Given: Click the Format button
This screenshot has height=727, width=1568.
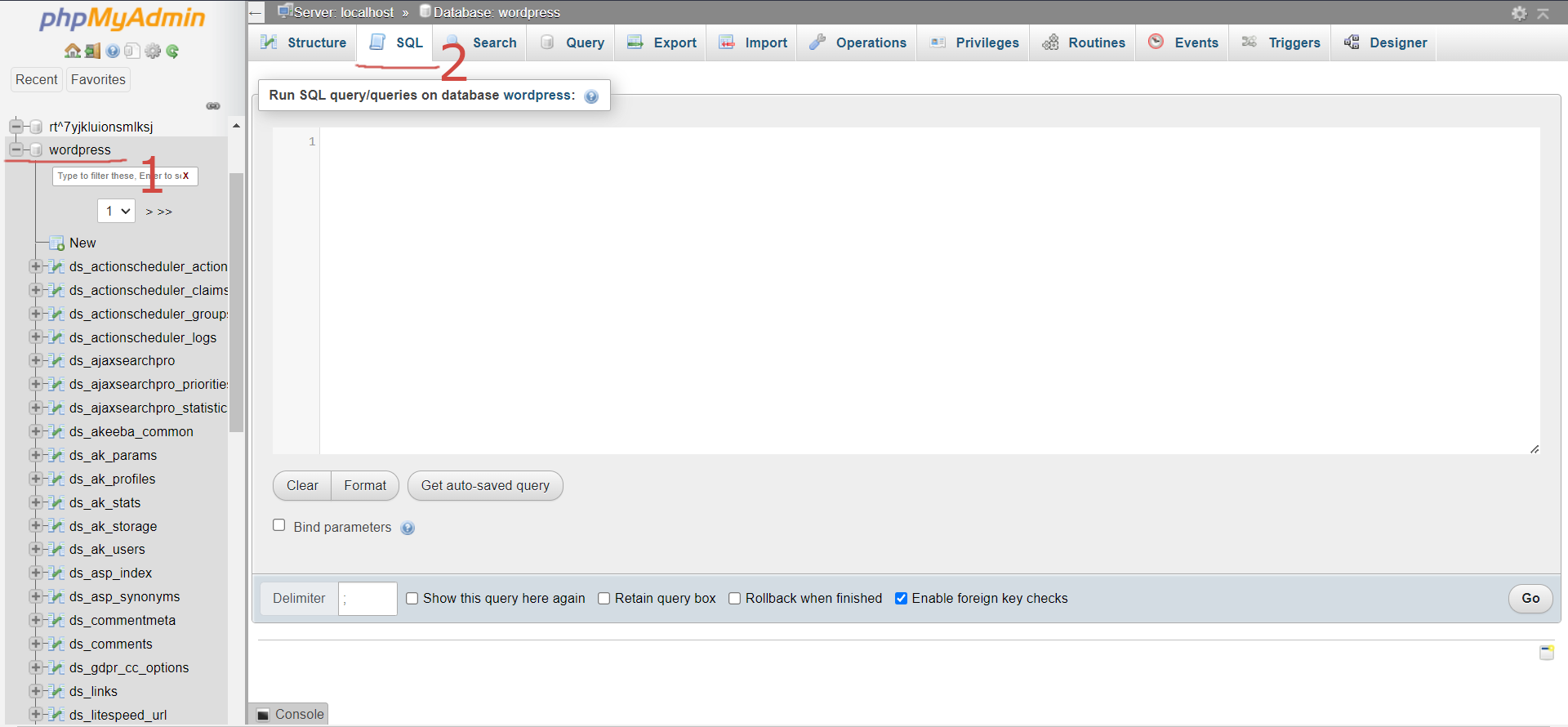Looking at the screenshot, I should point(365,485).
